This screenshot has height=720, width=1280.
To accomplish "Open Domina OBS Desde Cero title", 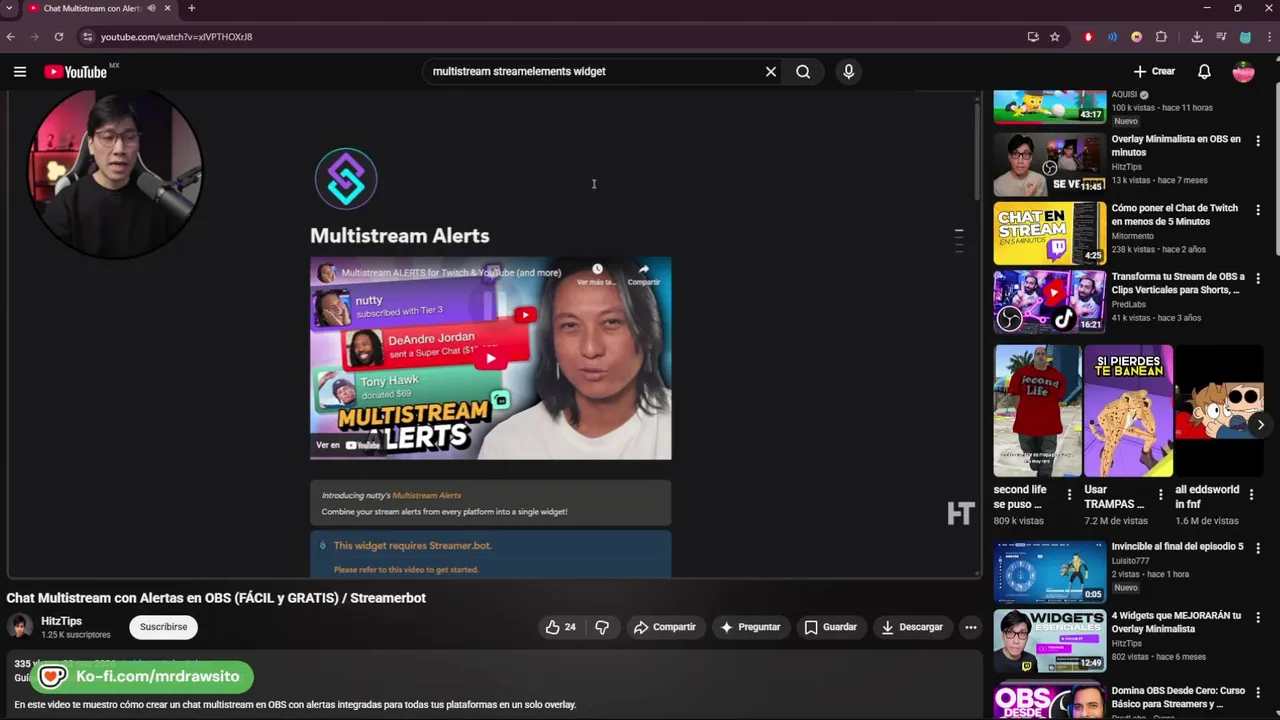I will (x=1178, y=697).
